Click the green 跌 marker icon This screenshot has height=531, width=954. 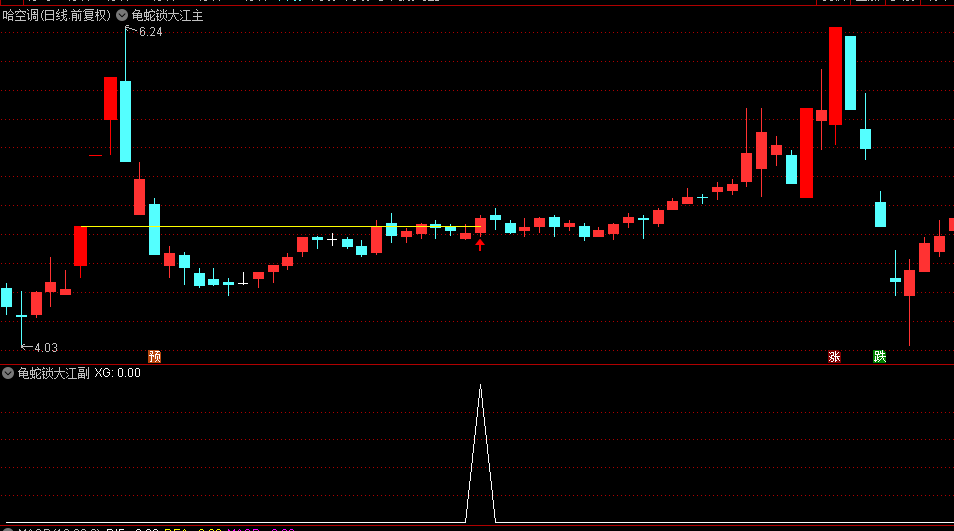point(879,356)
